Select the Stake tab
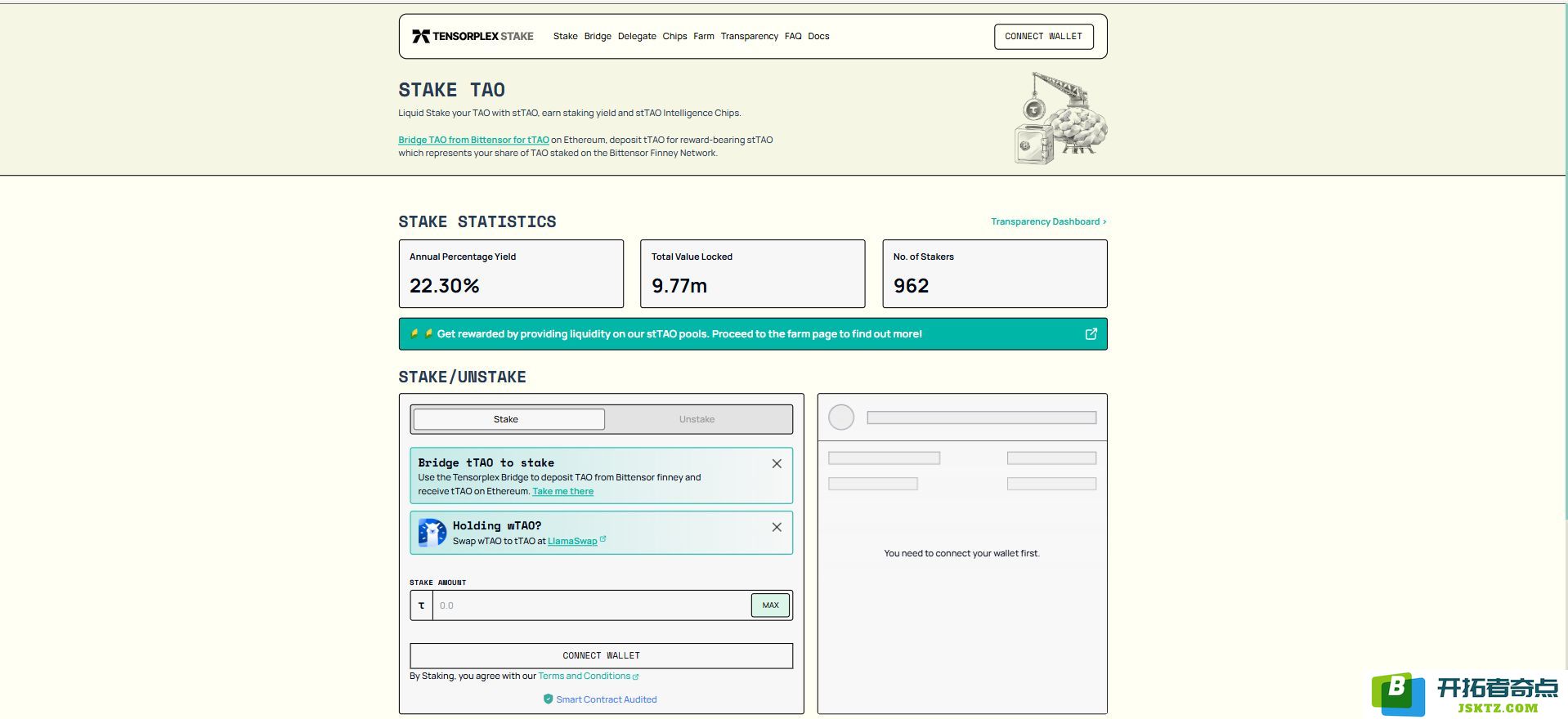The height and width of the screenshot is (719, 1568). 508,419
